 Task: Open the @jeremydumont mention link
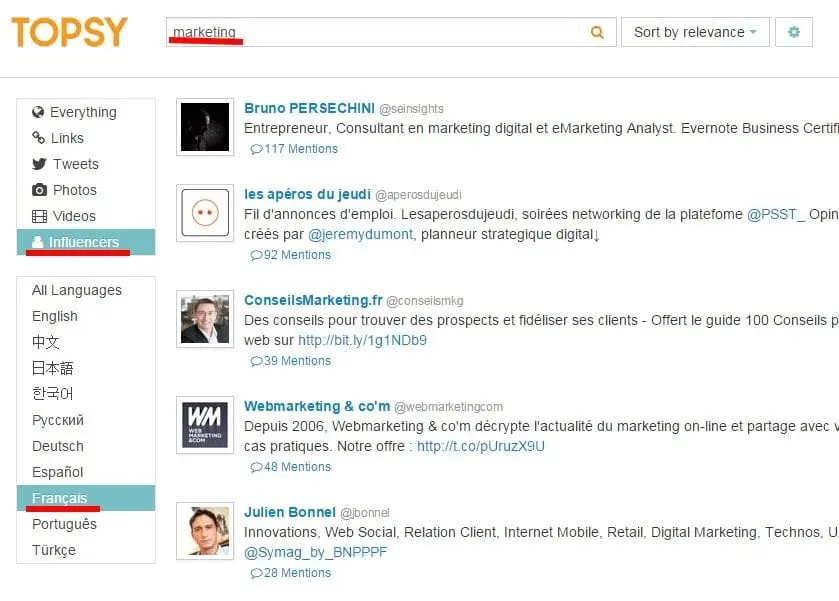[x=361, y=234]
